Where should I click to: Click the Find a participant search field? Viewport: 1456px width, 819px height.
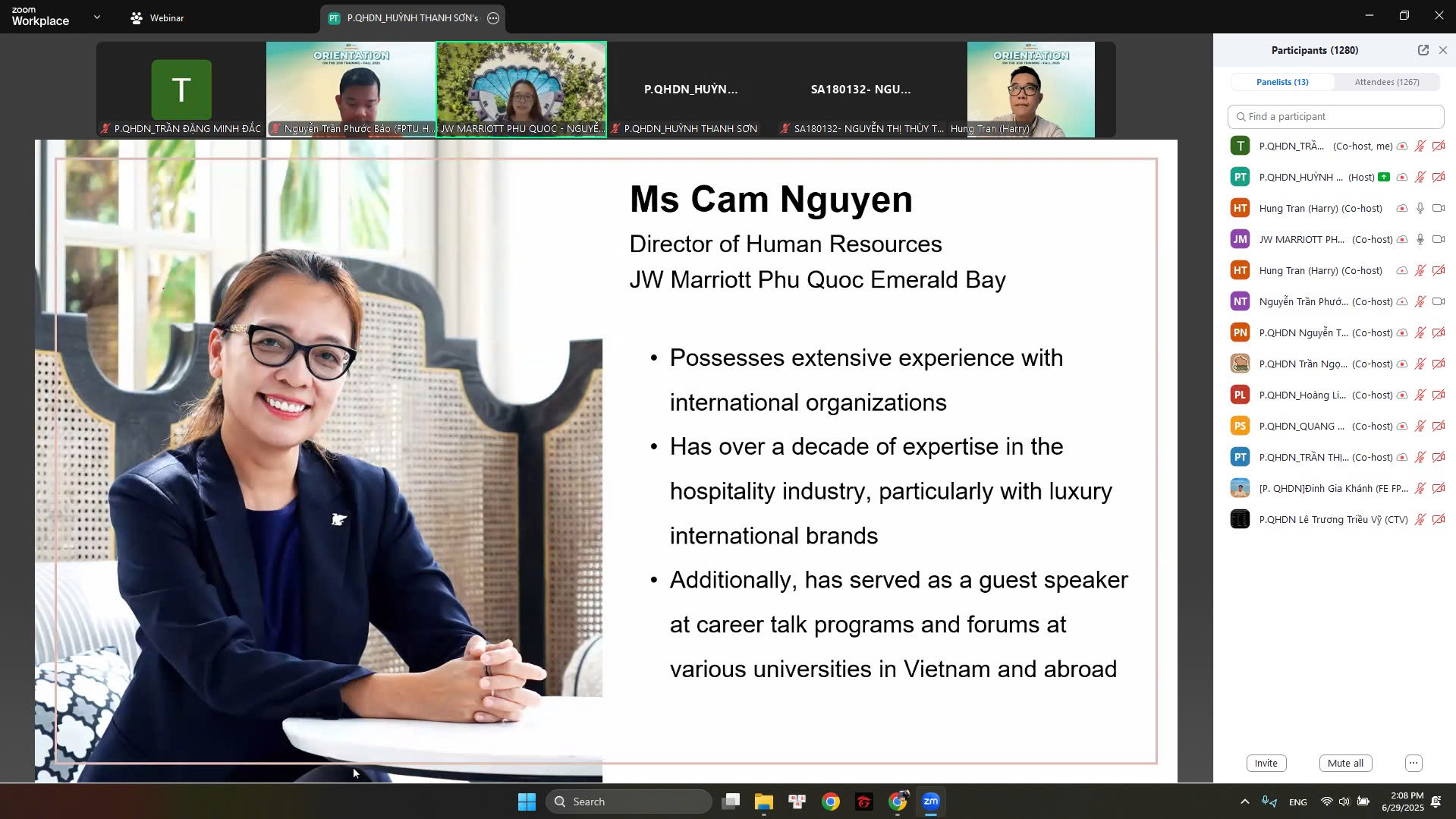coord(1335,116)
